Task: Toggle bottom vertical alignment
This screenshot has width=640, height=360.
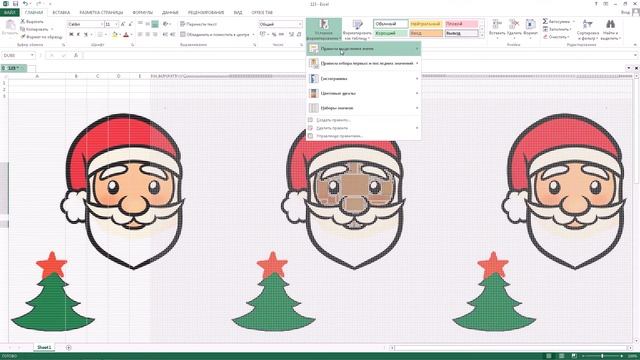Action: [x=155, y=24]
